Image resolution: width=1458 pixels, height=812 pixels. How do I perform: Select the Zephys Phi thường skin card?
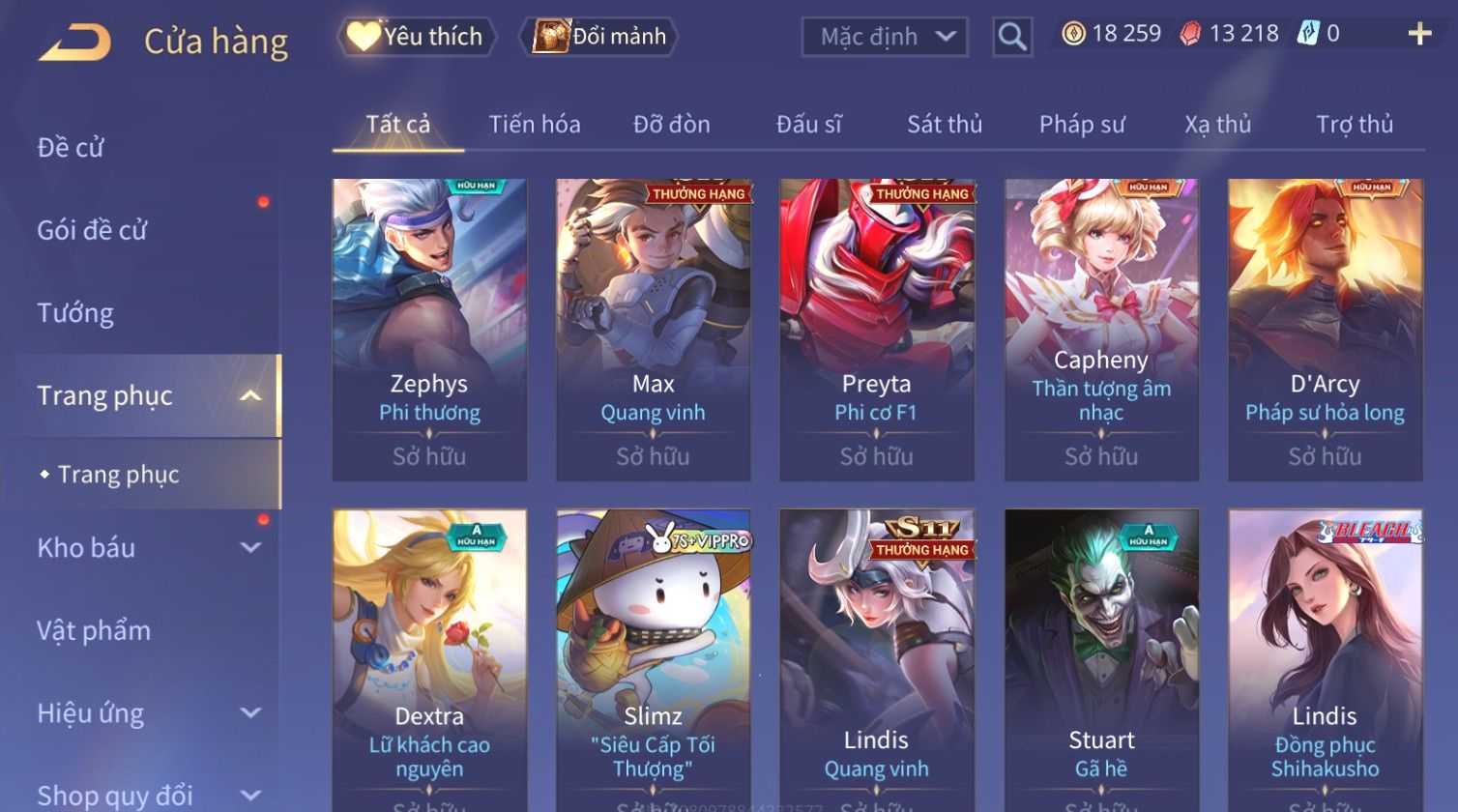(429, 330)
